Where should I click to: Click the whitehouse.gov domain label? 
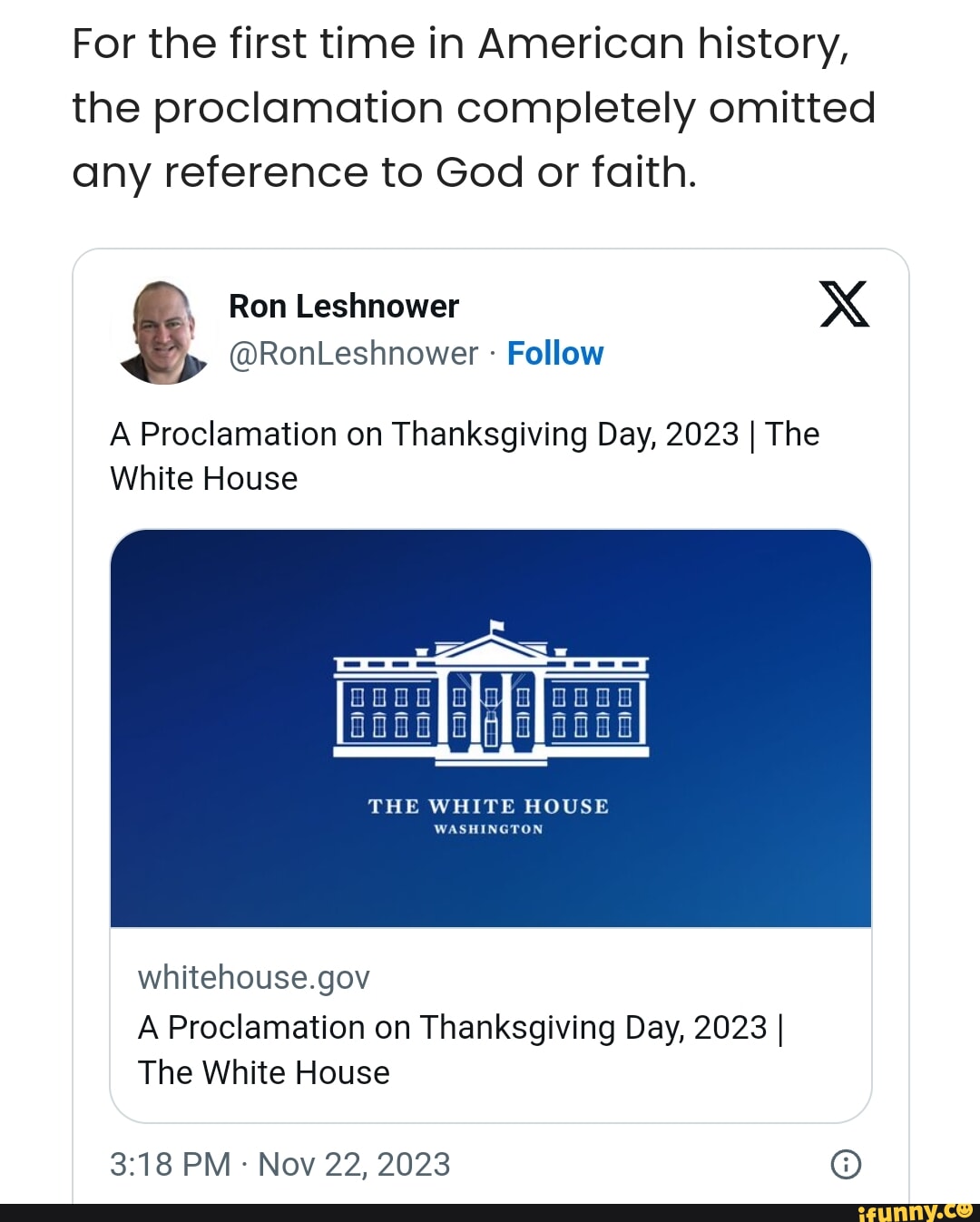coord(253,977)
